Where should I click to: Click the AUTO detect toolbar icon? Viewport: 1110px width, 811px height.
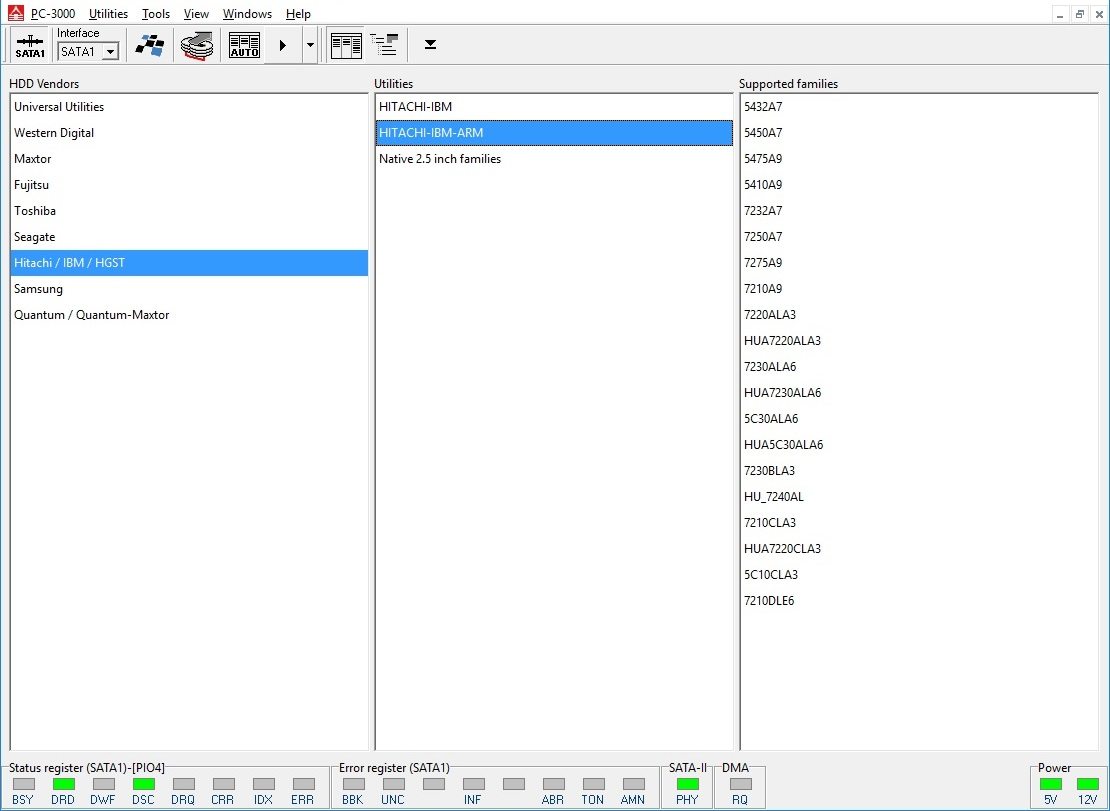(244, 45)
